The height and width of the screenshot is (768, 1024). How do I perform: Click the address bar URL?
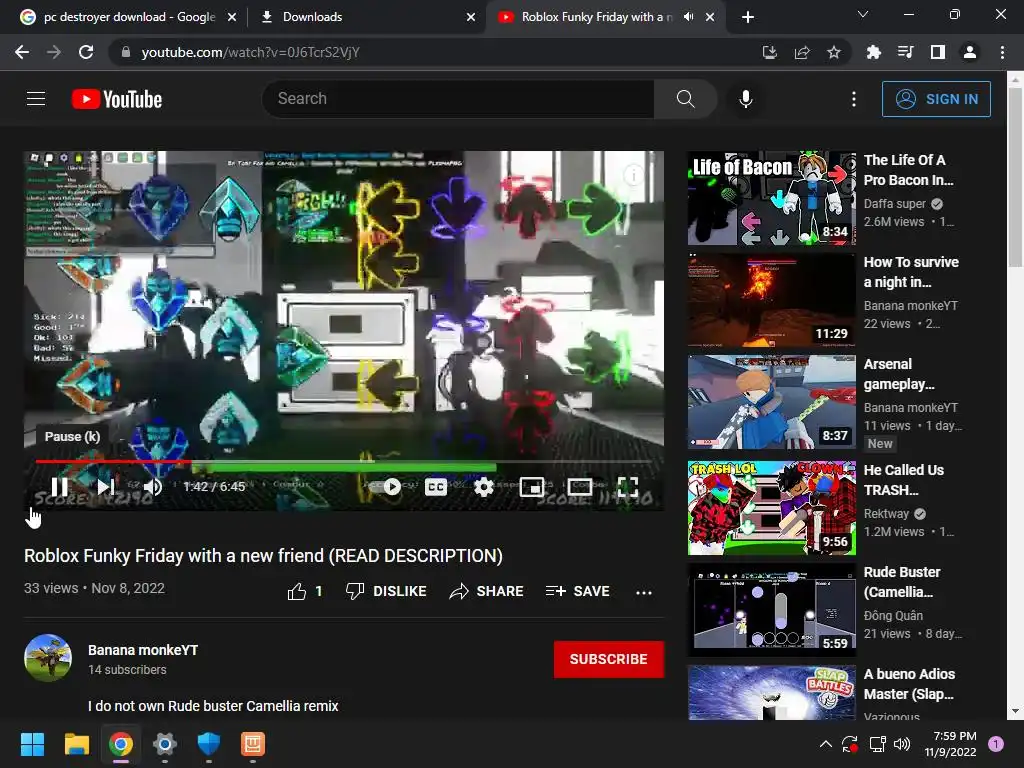point(250,52)
